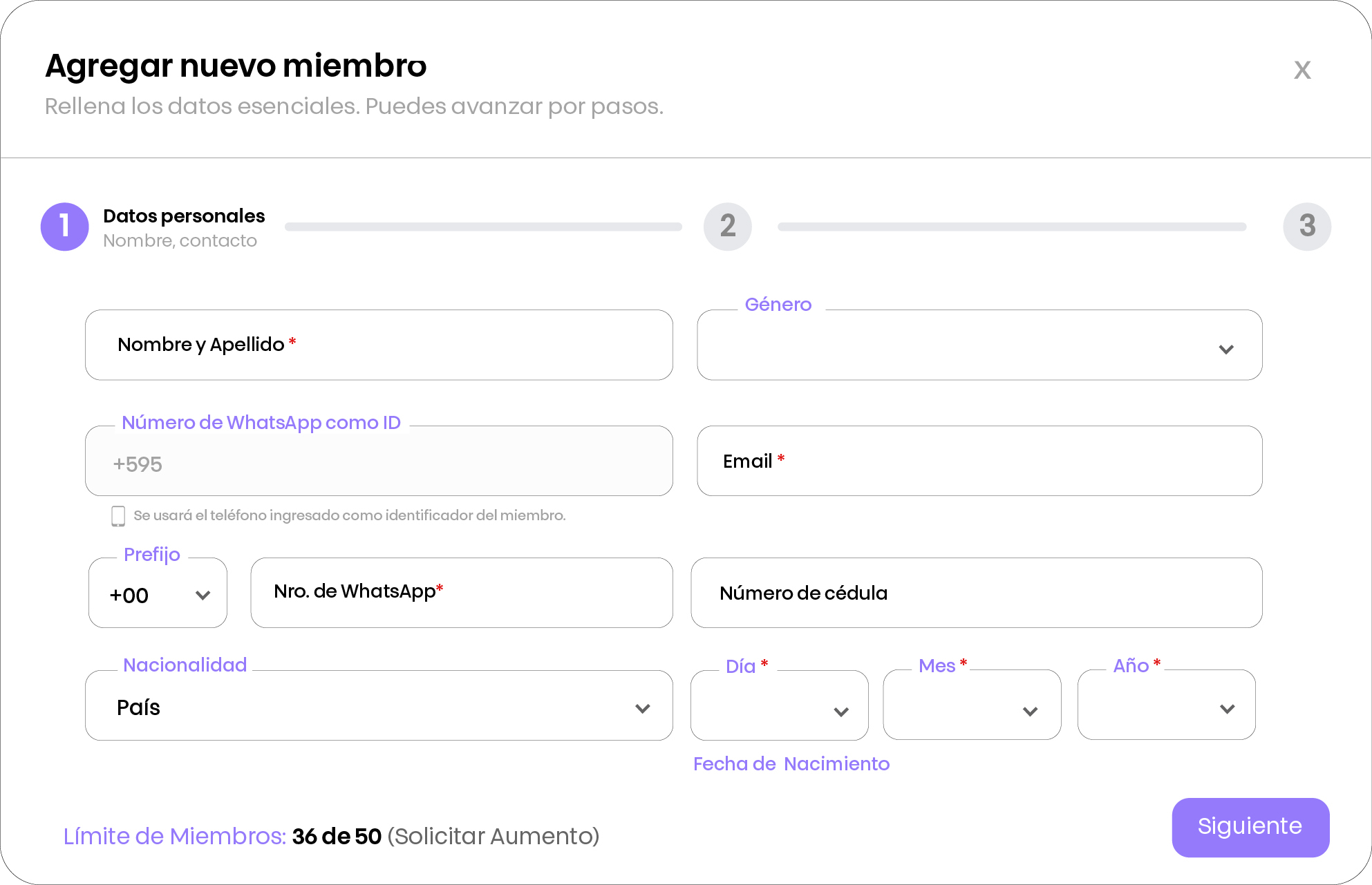Focus the Email input field
This screenshot has height=885, width=1372.
tap(979, 461)
